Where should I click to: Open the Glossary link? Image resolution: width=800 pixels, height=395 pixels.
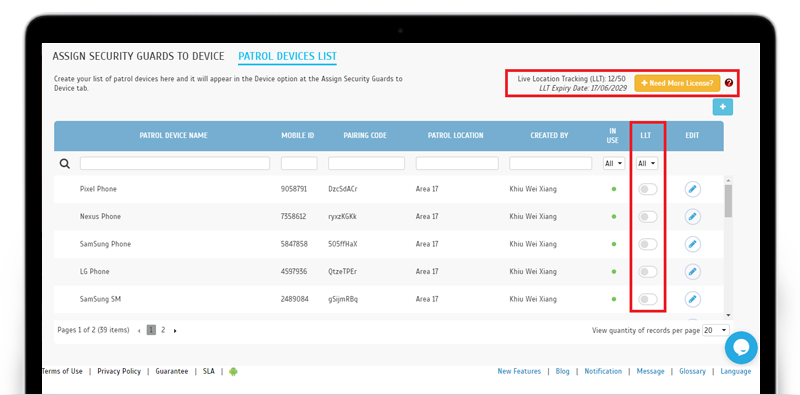tap(692, 372)
